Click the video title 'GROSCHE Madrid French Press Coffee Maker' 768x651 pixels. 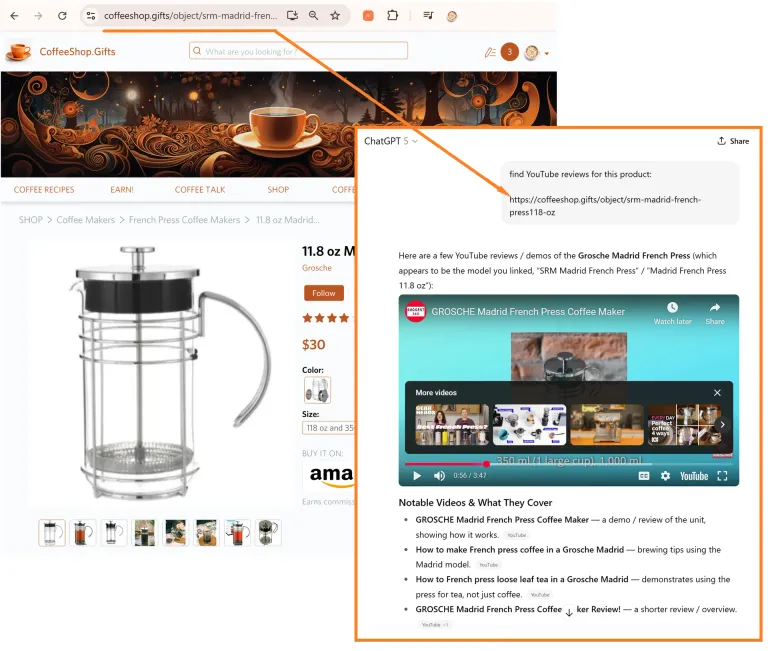pos(528,312)
